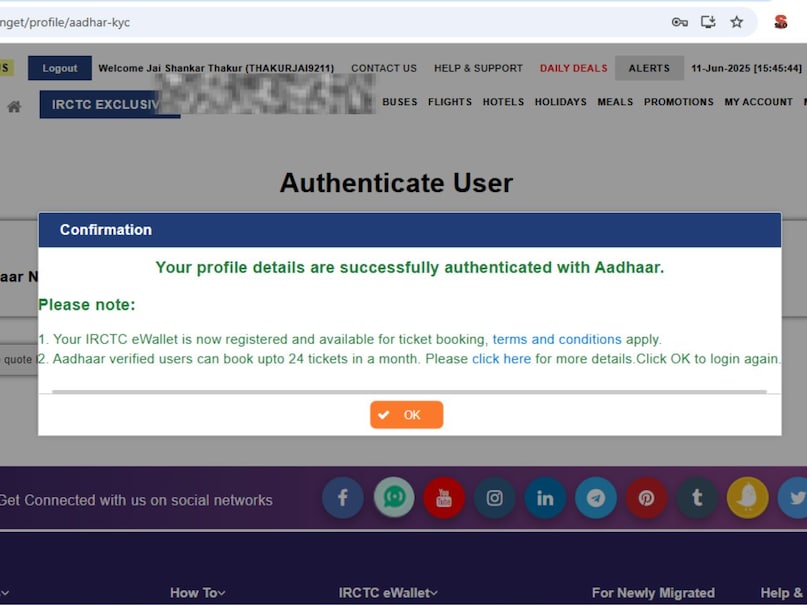
Task: Open MY ACCOUNT menu
Action: [x=758, y=102]
